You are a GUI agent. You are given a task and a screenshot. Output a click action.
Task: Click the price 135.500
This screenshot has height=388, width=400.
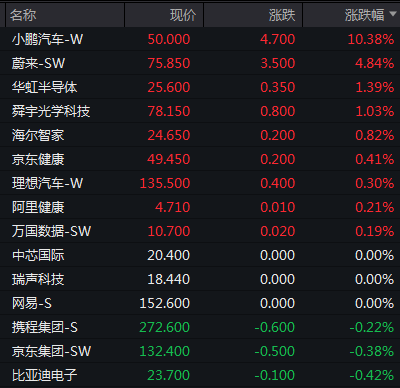[165, 183]
